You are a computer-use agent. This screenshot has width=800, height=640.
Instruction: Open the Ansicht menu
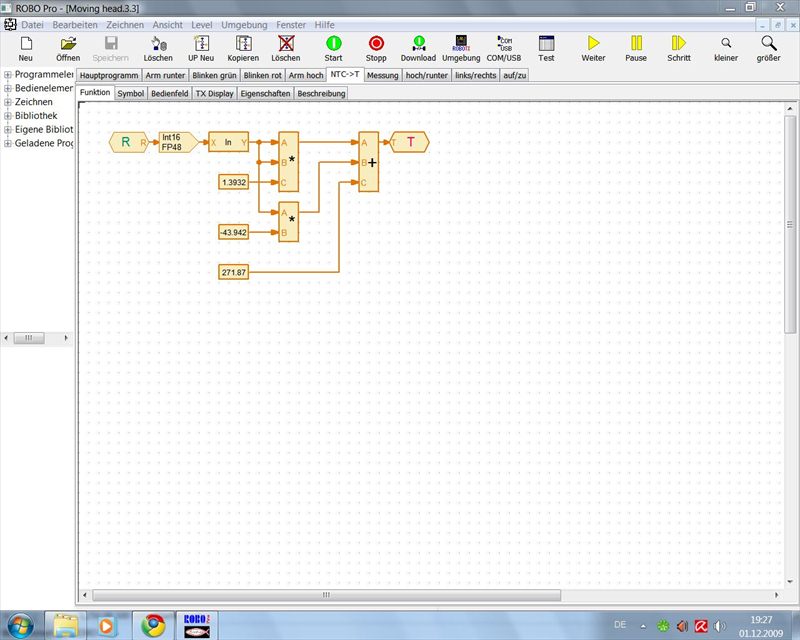coord(167,24)
